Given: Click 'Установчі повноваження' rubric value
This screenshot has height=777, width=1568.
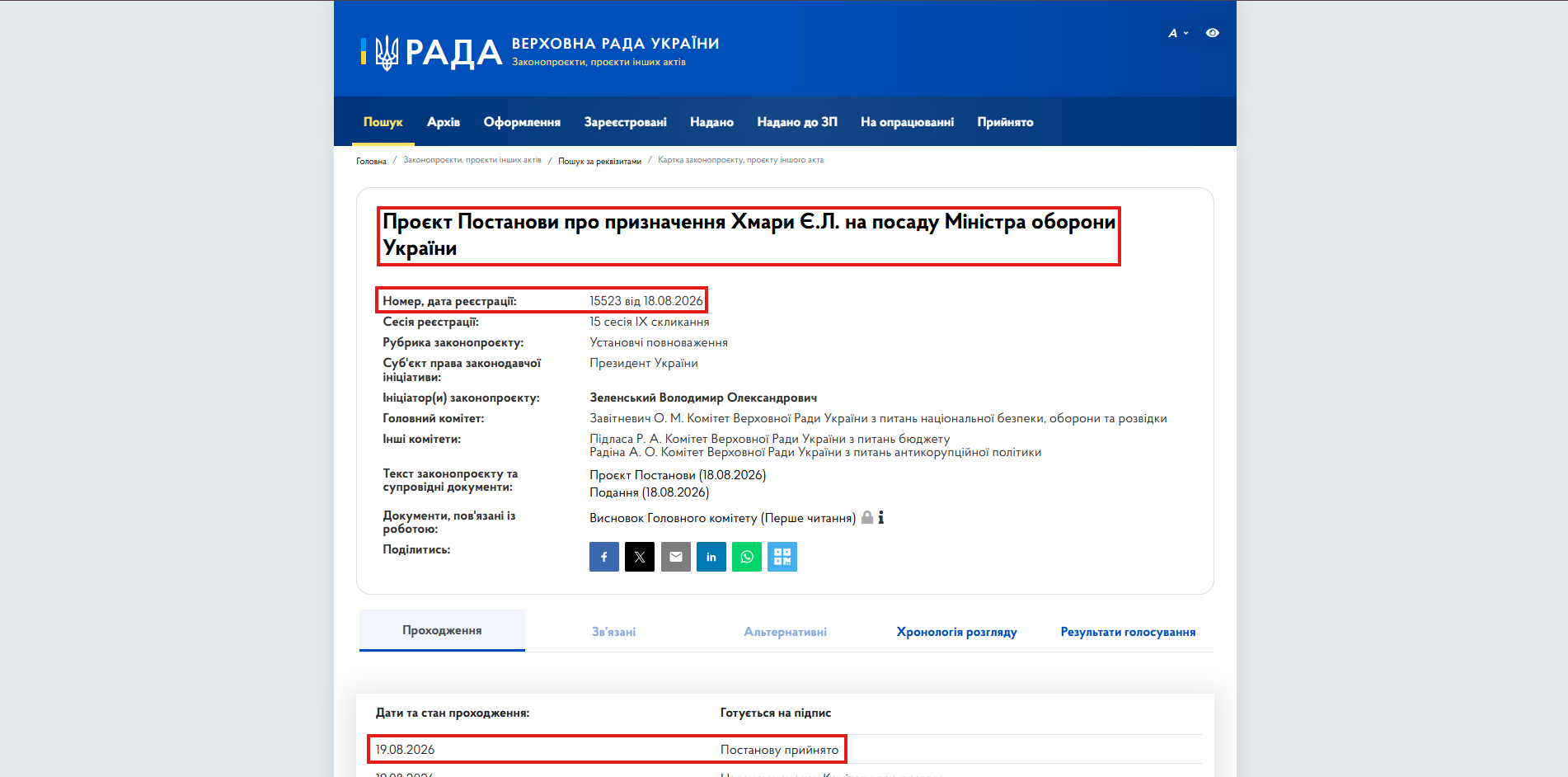Looking at the screenshot, I should [659, 342].
